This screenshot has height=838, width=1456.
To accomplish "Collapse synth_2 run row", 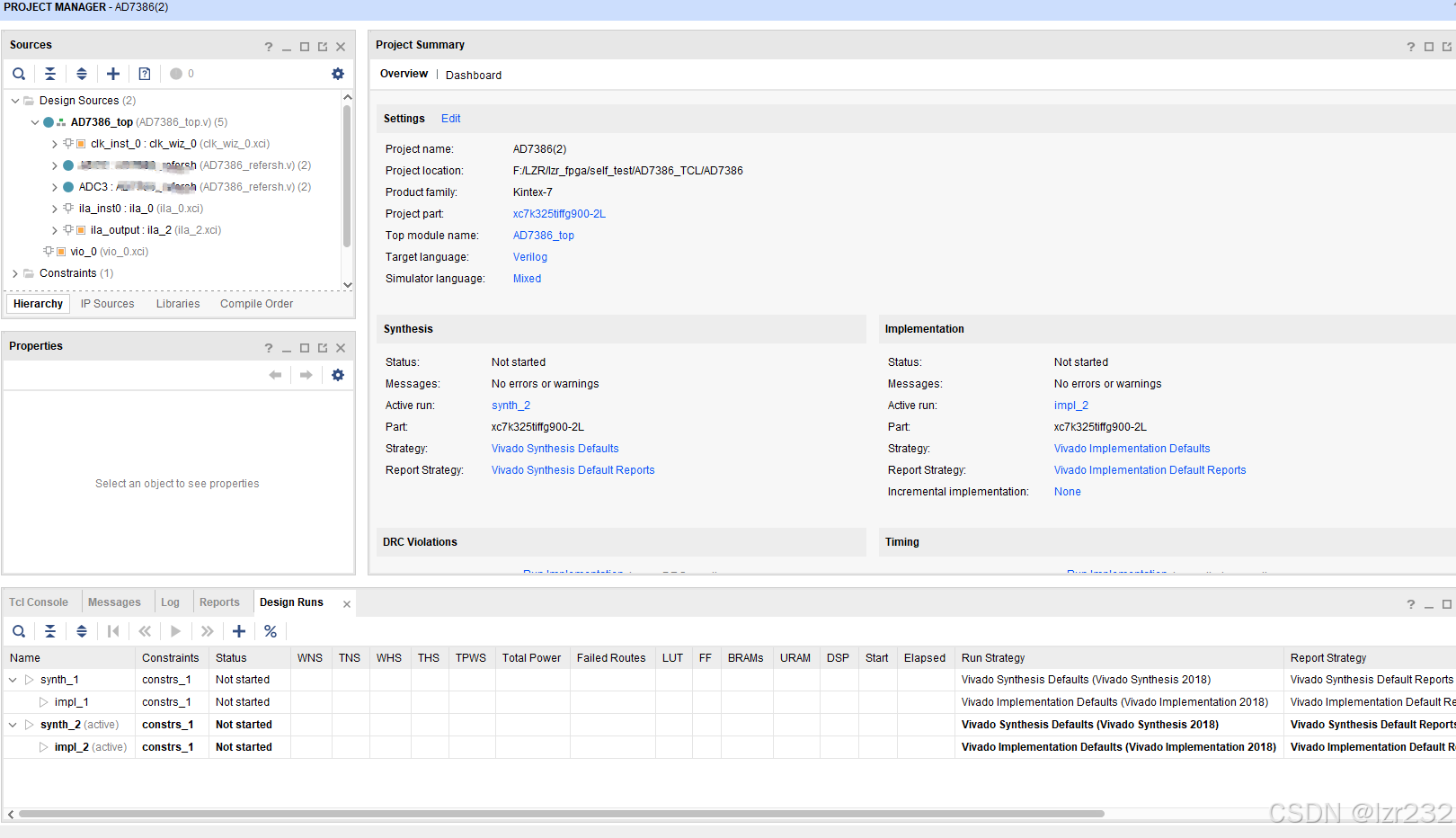I will pyautogui.click(x=13, y=725).
